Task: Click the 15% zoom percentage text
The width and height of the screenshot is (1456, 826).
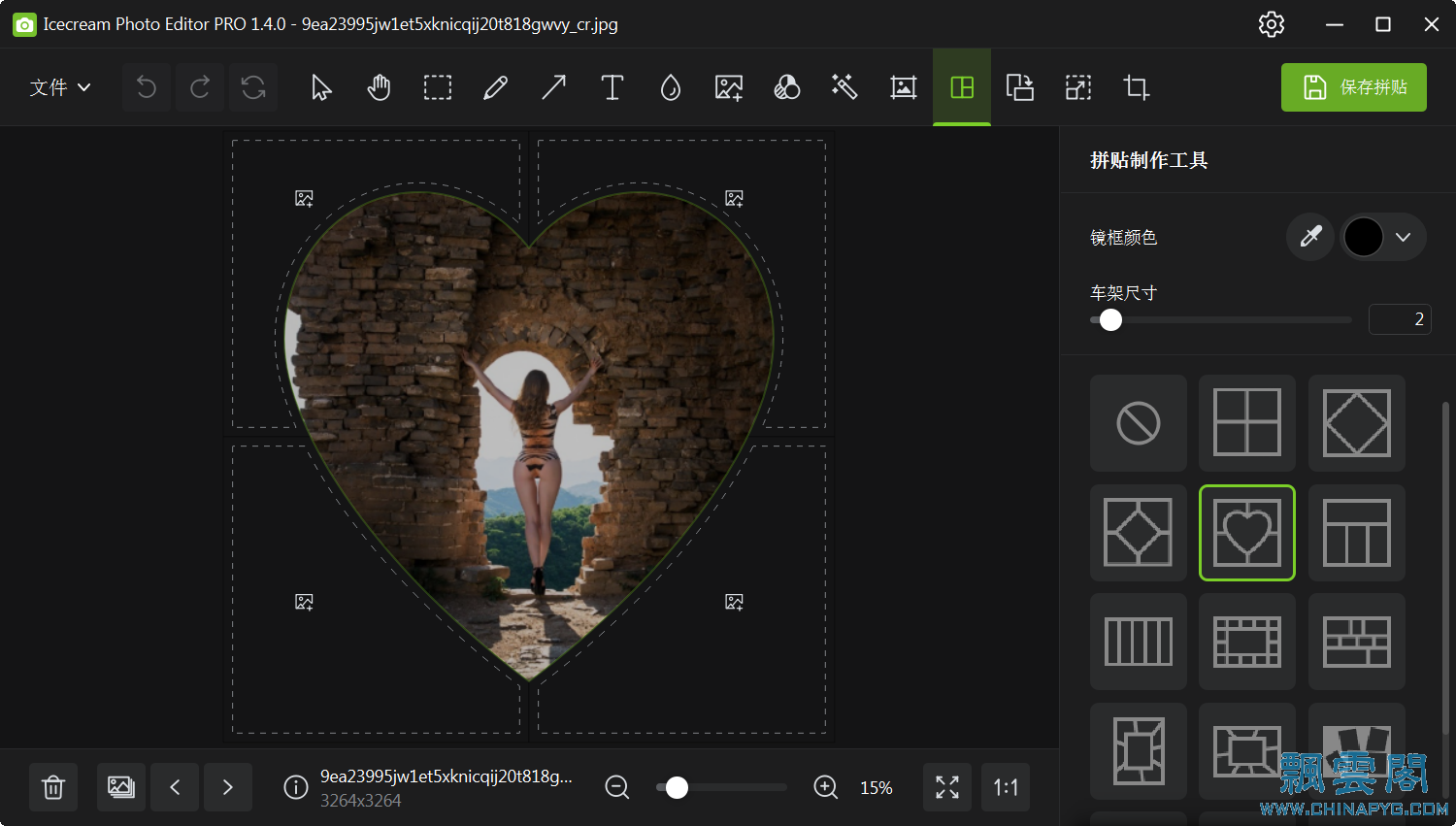Action: [x=877, y=788]
